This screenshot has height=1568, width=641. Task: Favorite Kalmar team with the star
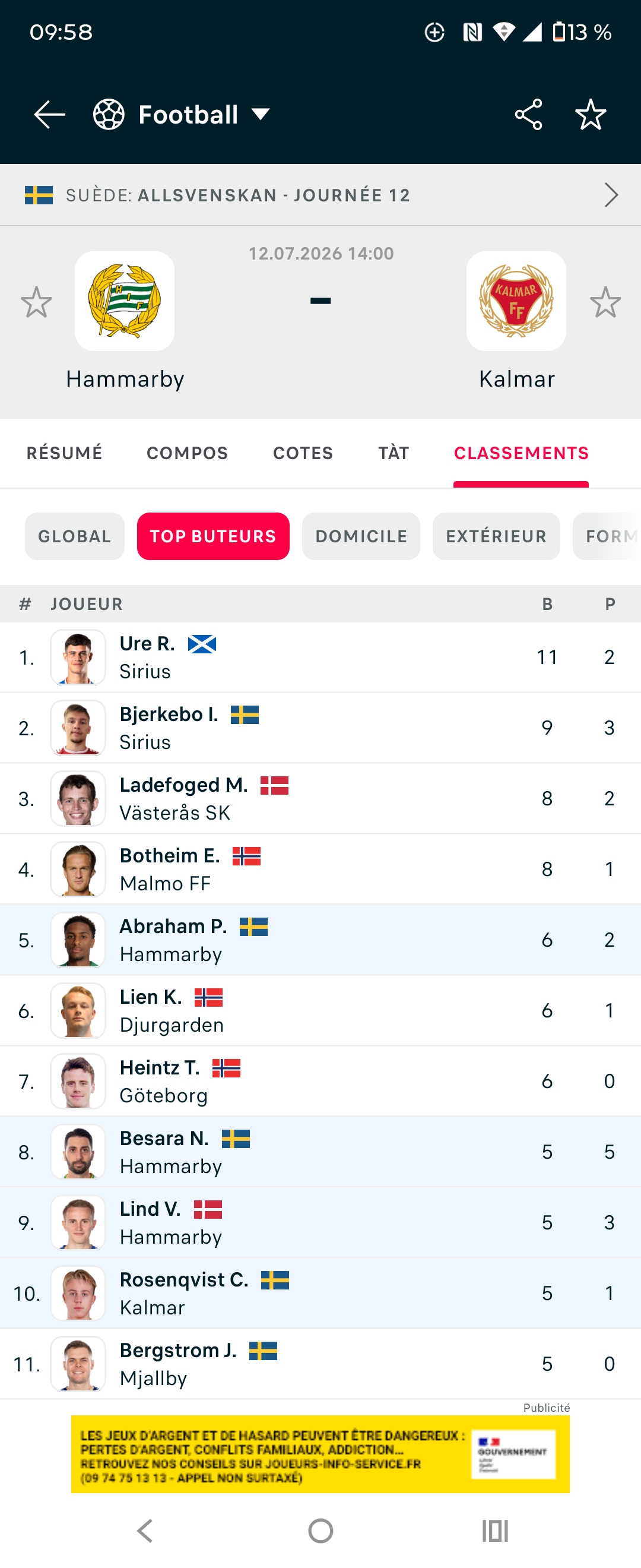pos(605,302)
